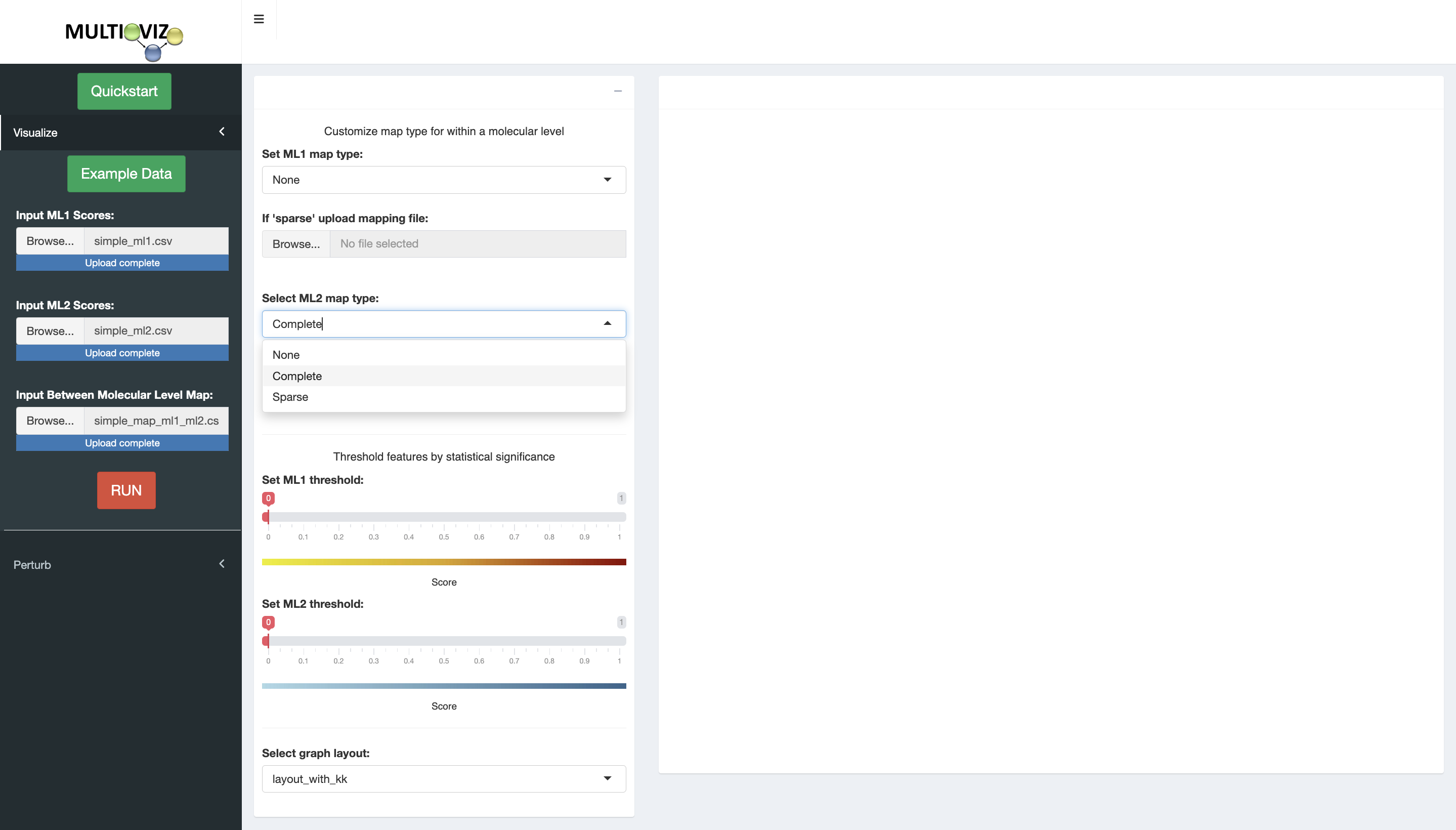This screenshot has width=1456, height=830.
Task: Pick the Complete option in the list
Action: [297, 376]
